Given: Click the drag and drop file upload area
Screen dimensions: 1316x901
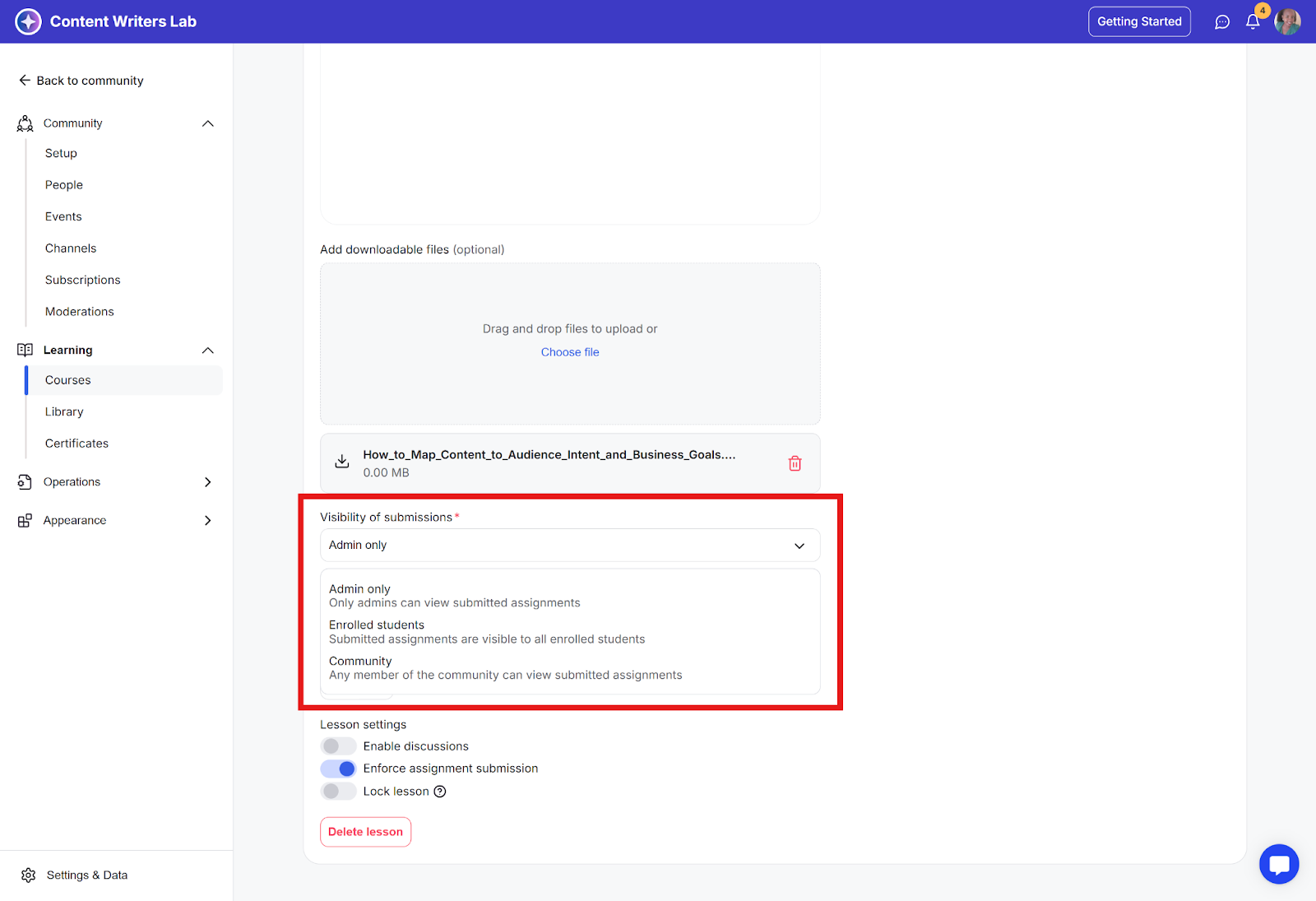Looking at the screenshot, I should [x=570, y=344].
